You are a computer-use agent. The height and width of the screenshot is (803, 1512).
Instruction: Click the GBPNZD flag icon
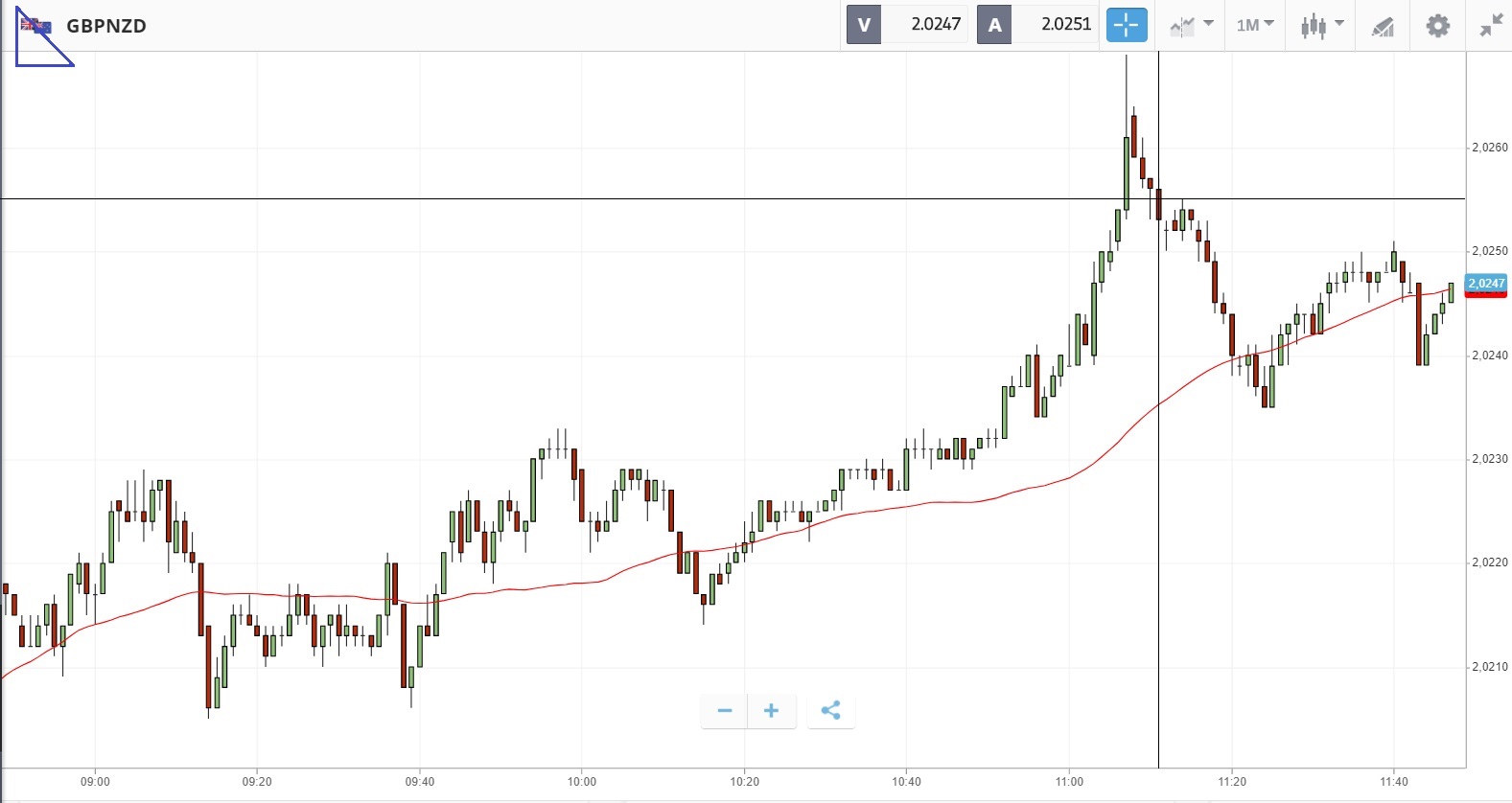36,26
